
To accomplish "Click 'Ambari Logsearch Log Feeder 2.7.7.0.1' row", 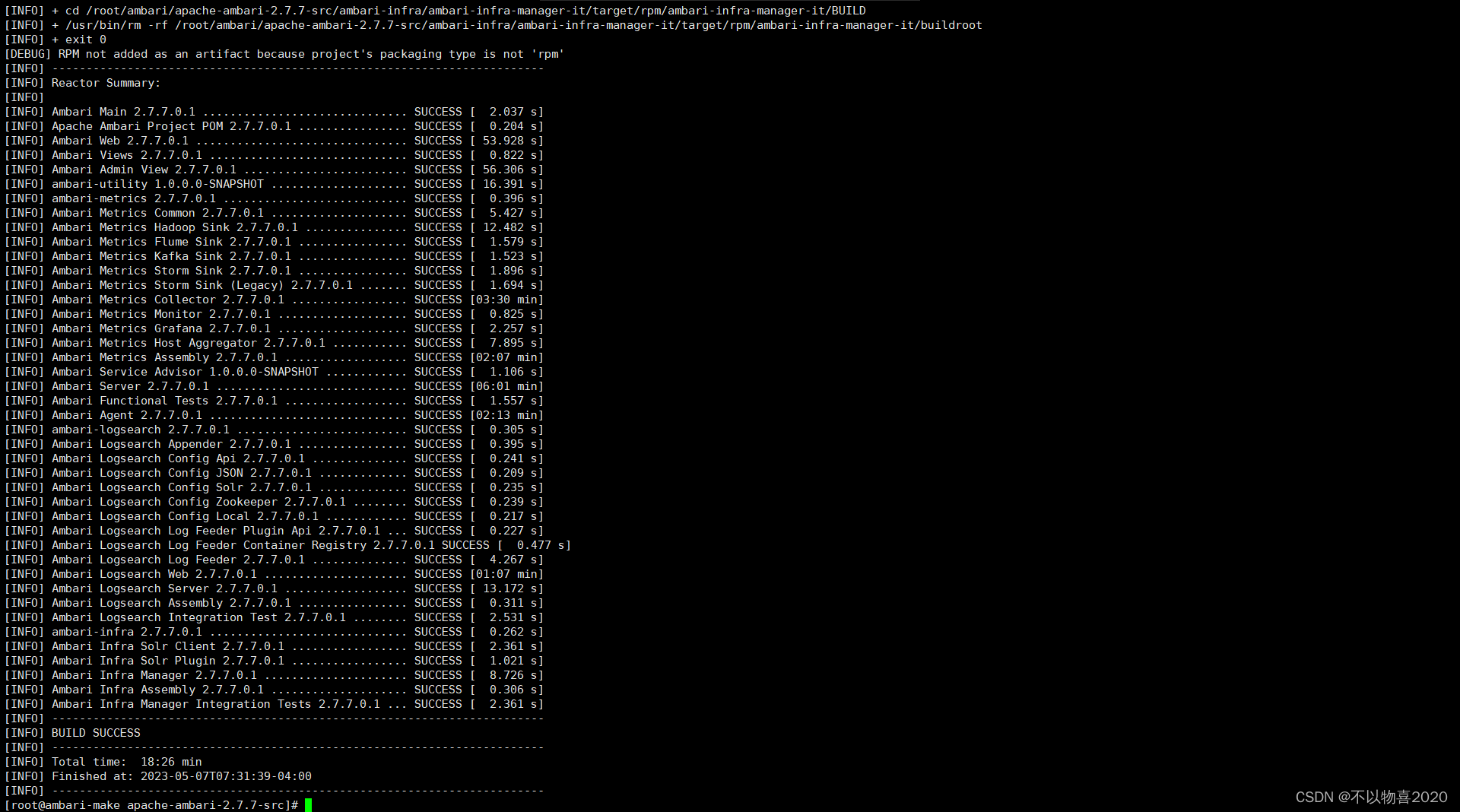I will coord(275,560).
